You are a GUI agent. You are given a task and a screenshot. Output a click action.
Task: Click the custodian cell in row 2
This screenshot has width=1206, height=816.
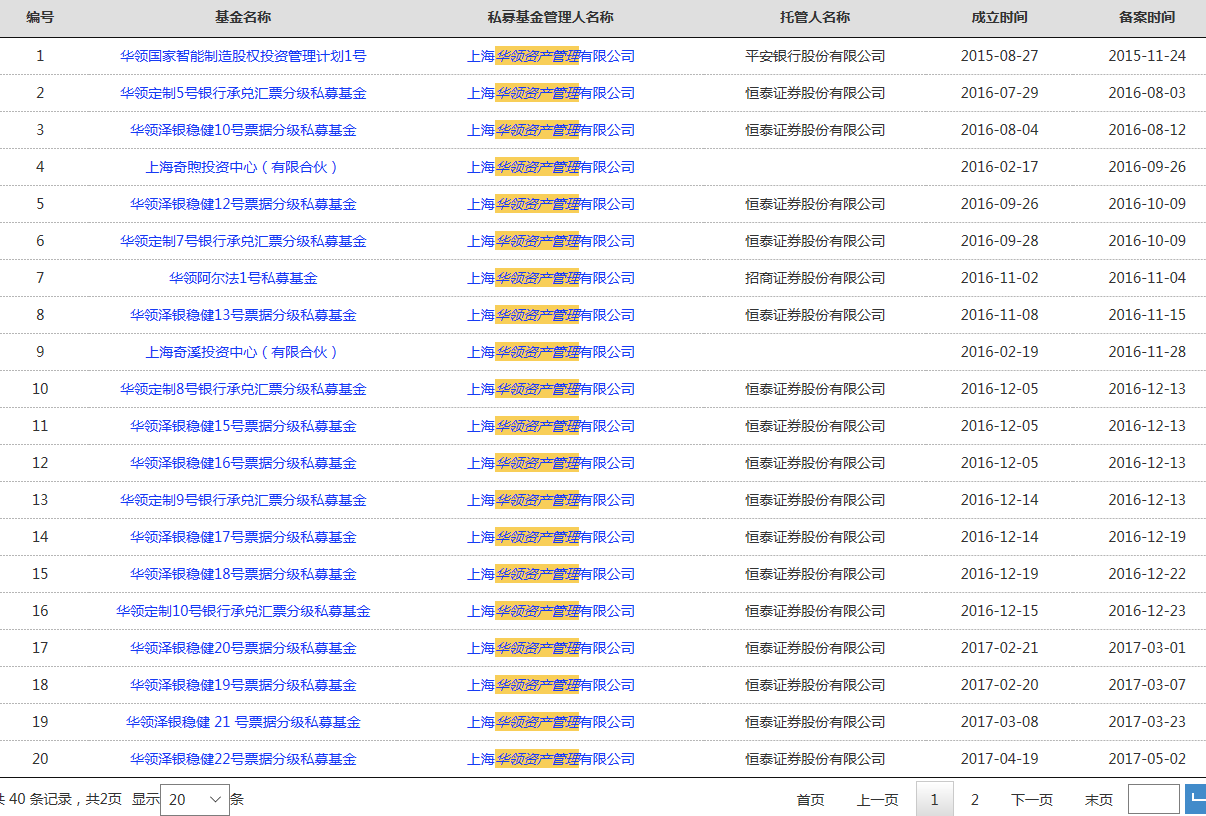[x=815, y=93]
